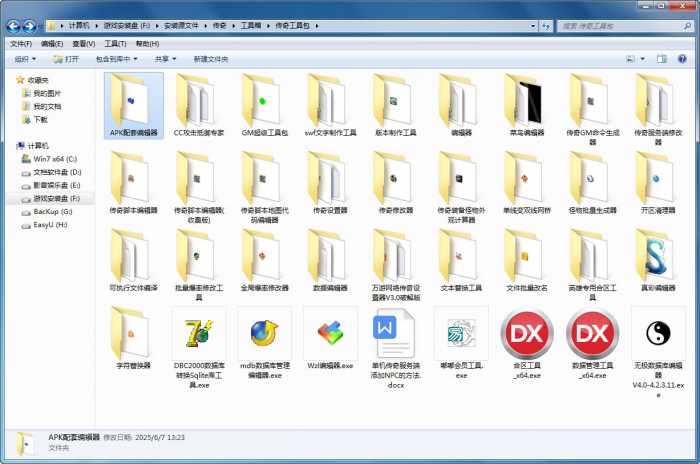This screenshot has height=464, width=700.
Task: Expand breadcrumb arrow after 计算机
Action: [96, 26]
